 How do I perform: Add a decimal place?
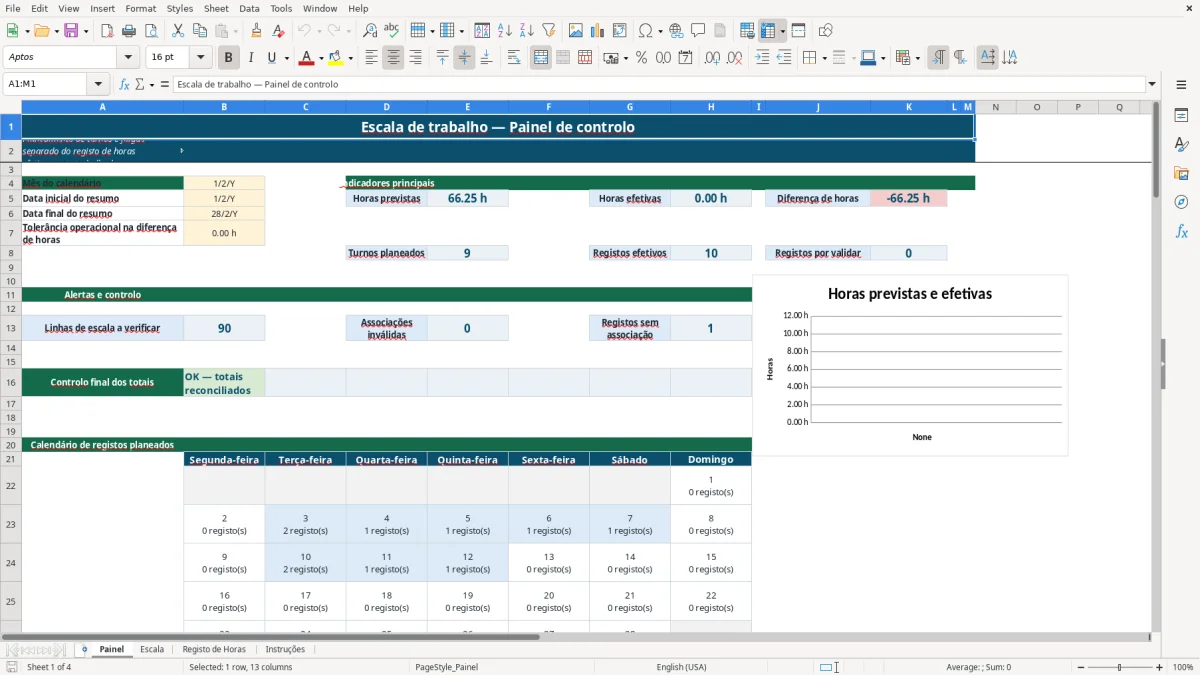point(713,58)
